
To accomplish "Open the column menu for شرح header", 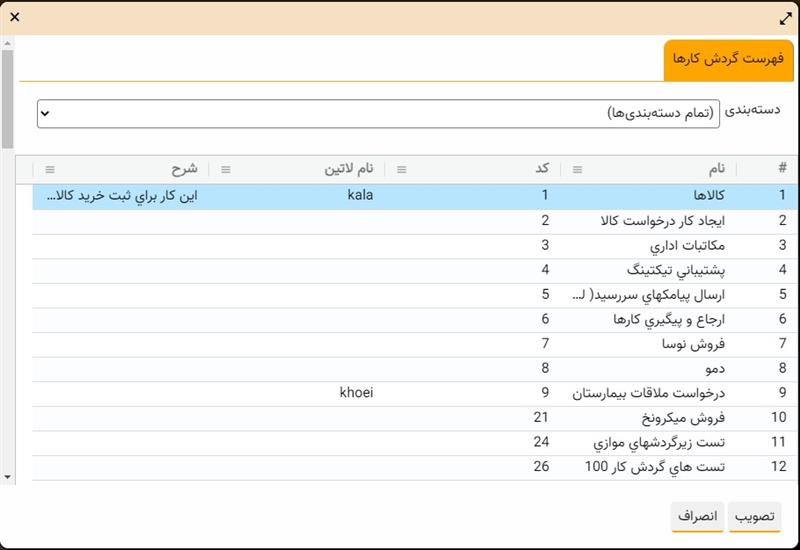I will (50, 169).
